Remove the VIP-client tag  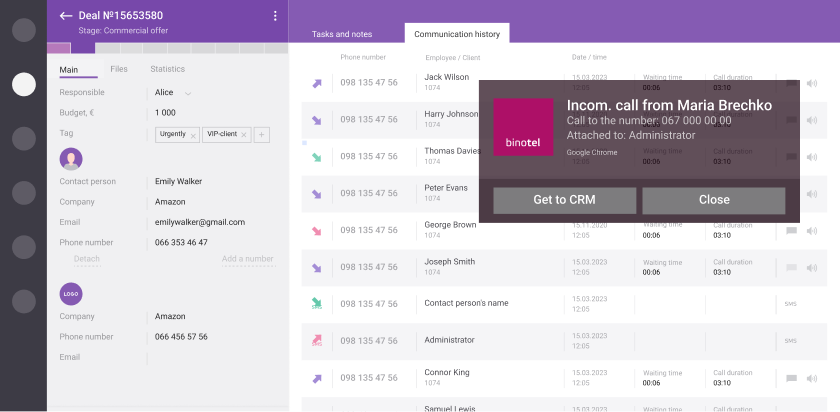(244, 136)
